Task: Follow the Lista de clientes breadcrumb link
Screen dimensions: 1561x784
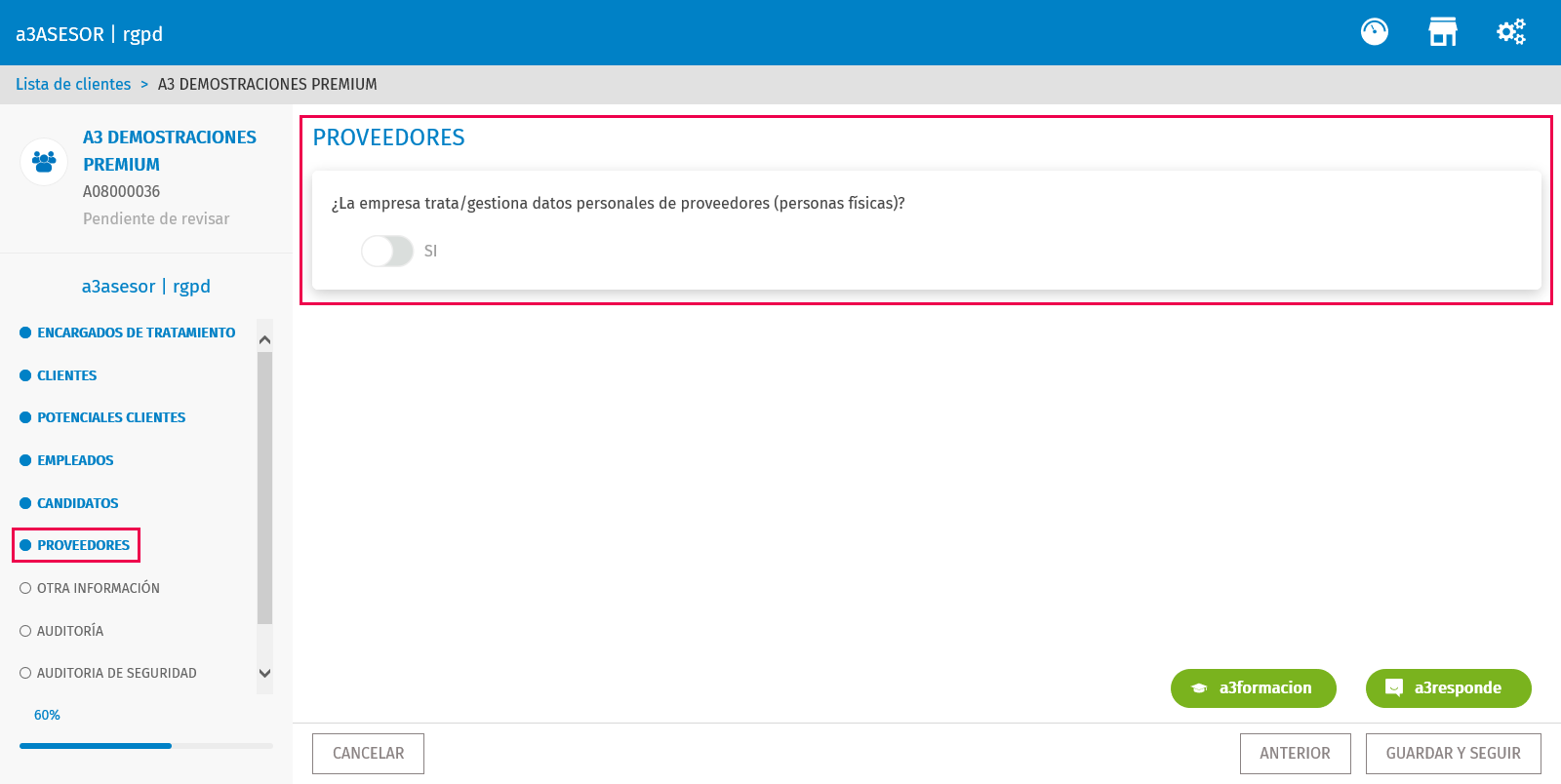Action: [73, 84]
